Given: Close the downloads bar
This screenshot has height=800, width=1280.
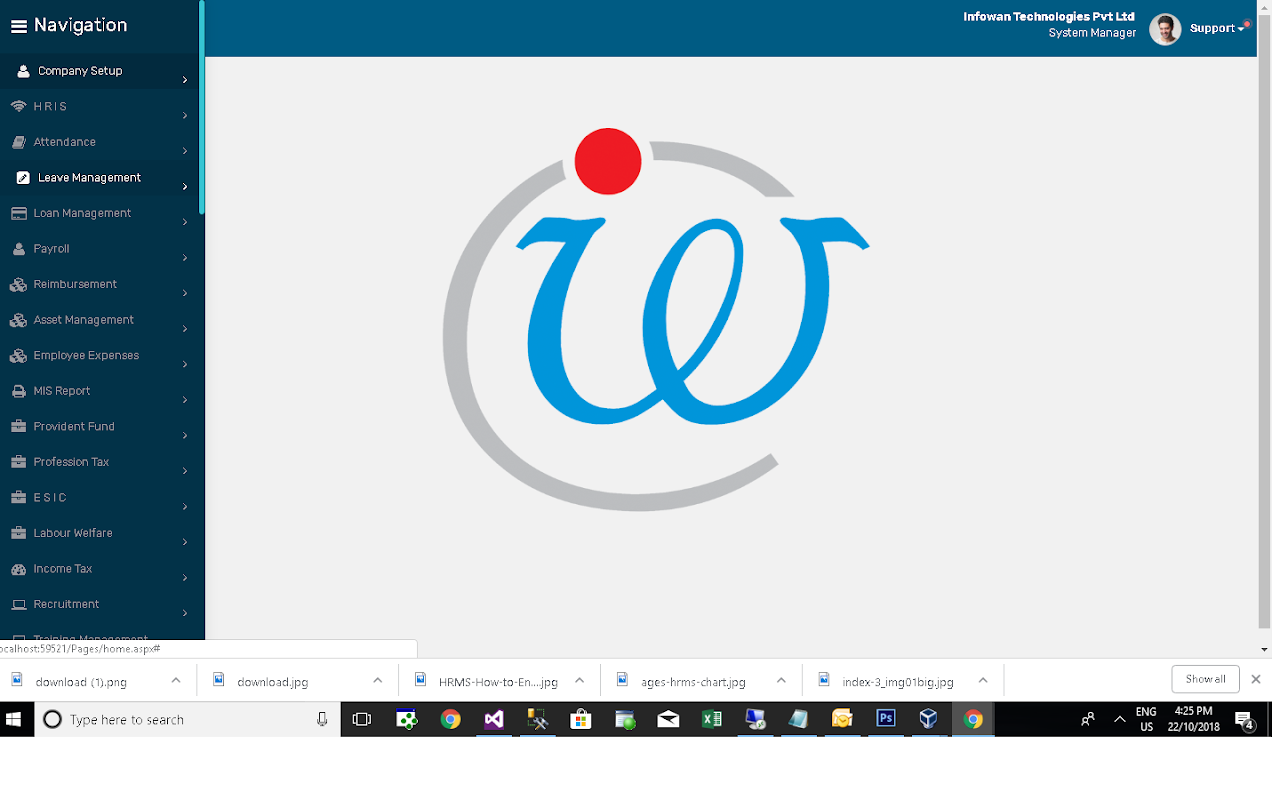Looking at the screenshot, I should pyautogui.click(x=1256, y=679).
